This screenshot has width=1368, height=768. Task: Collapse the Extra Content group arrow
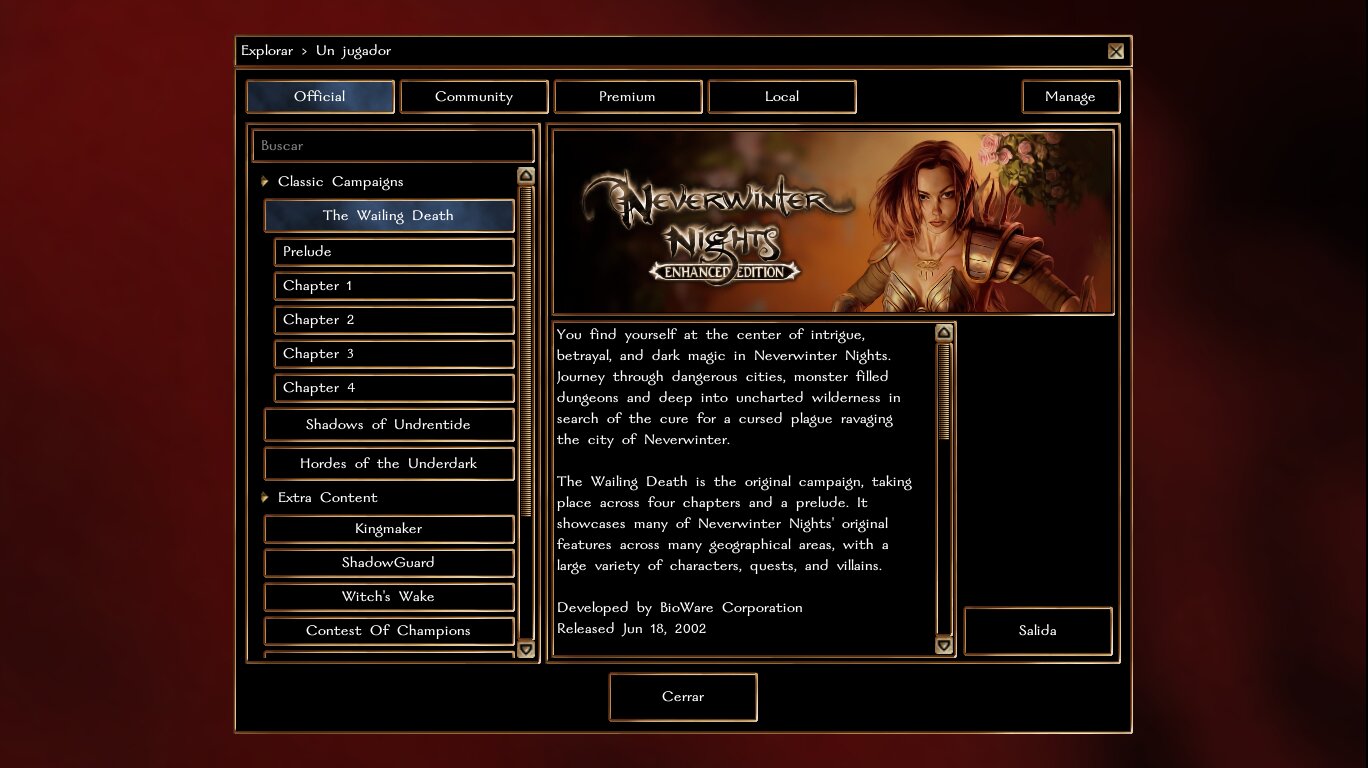tap(265, 498)
